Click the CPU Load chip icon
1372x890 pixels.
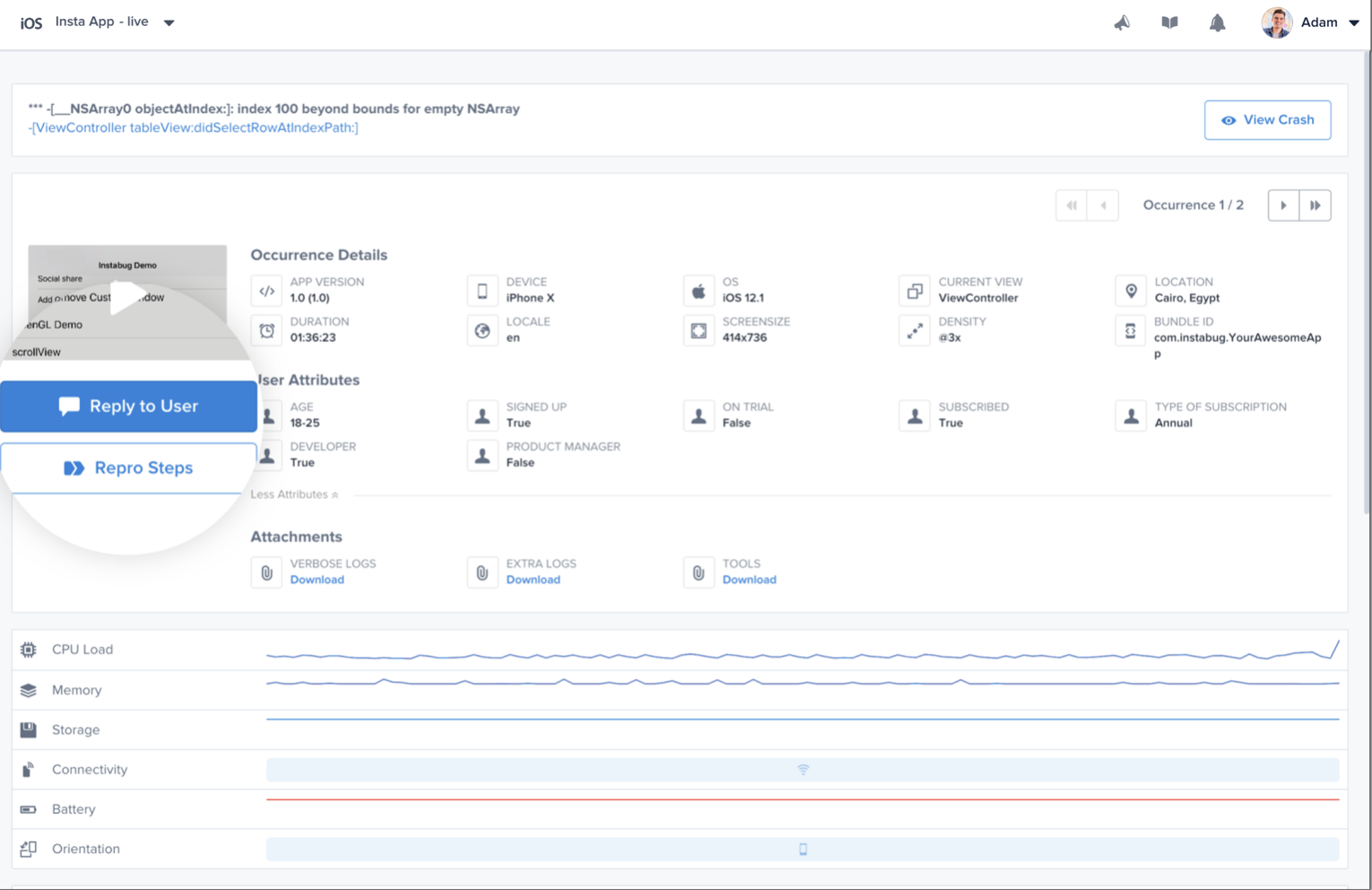(29, 650)
